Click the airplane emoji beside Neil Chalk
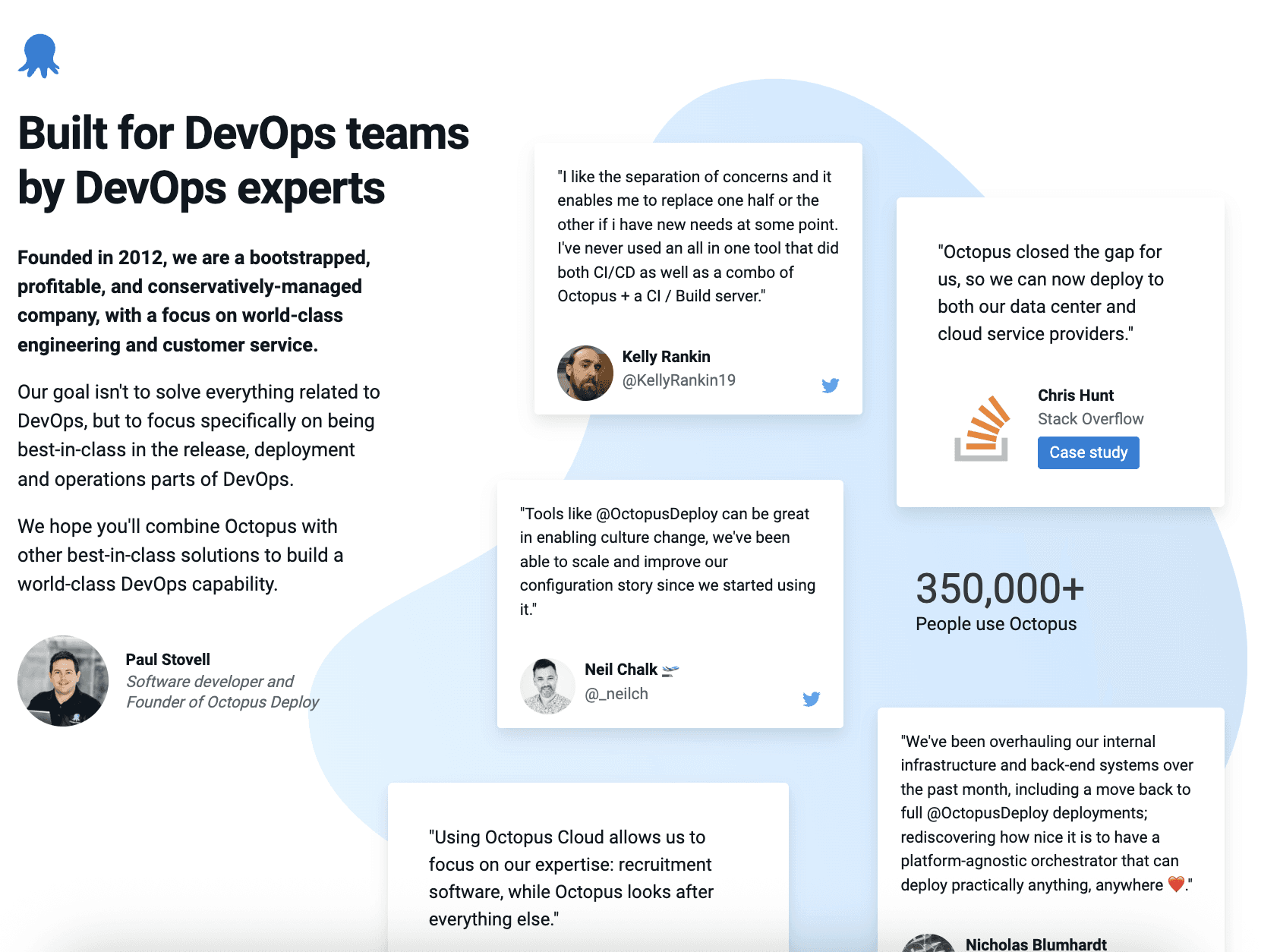Screen dimensions: 1280x952 point(670,670)
